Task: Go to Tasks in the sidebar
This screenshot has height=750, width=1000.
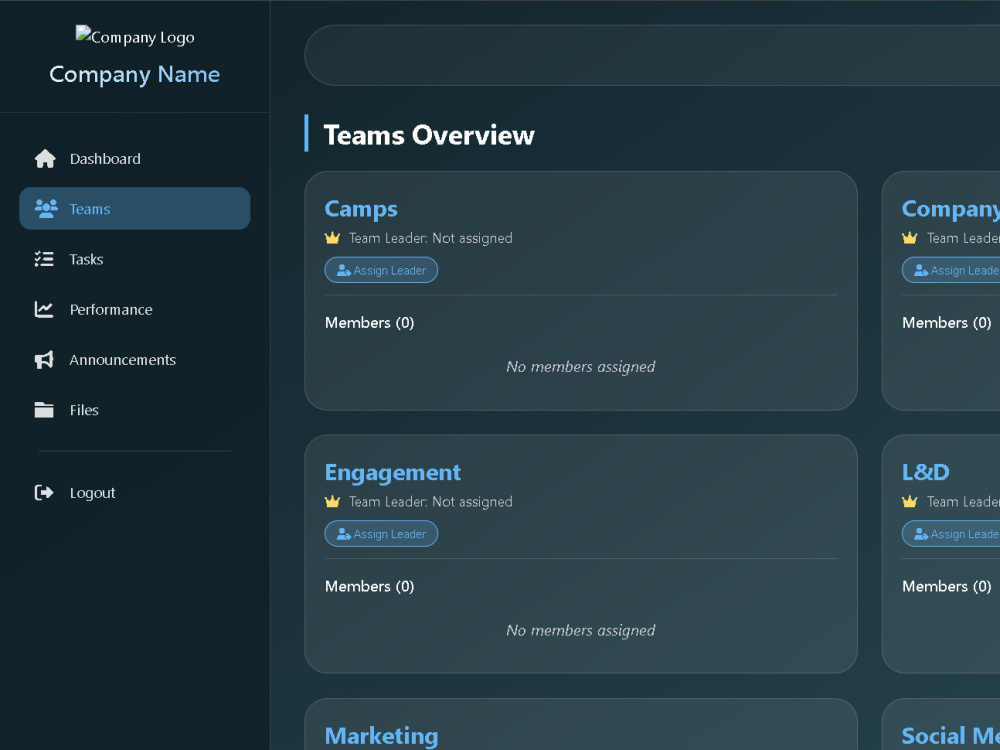Action: click(135, 259)
